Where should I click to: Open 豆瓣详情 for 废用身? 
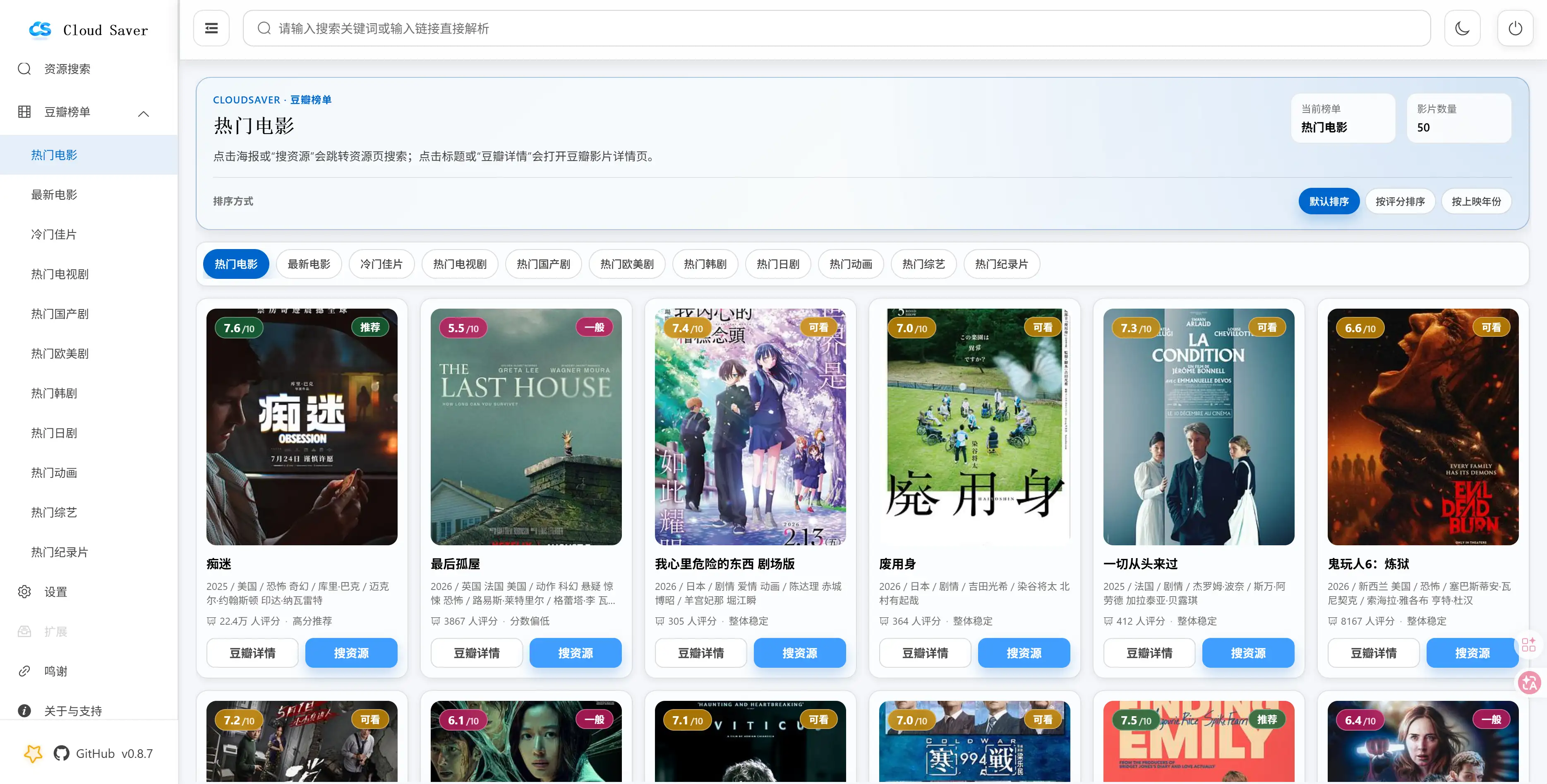coord(925,652)
